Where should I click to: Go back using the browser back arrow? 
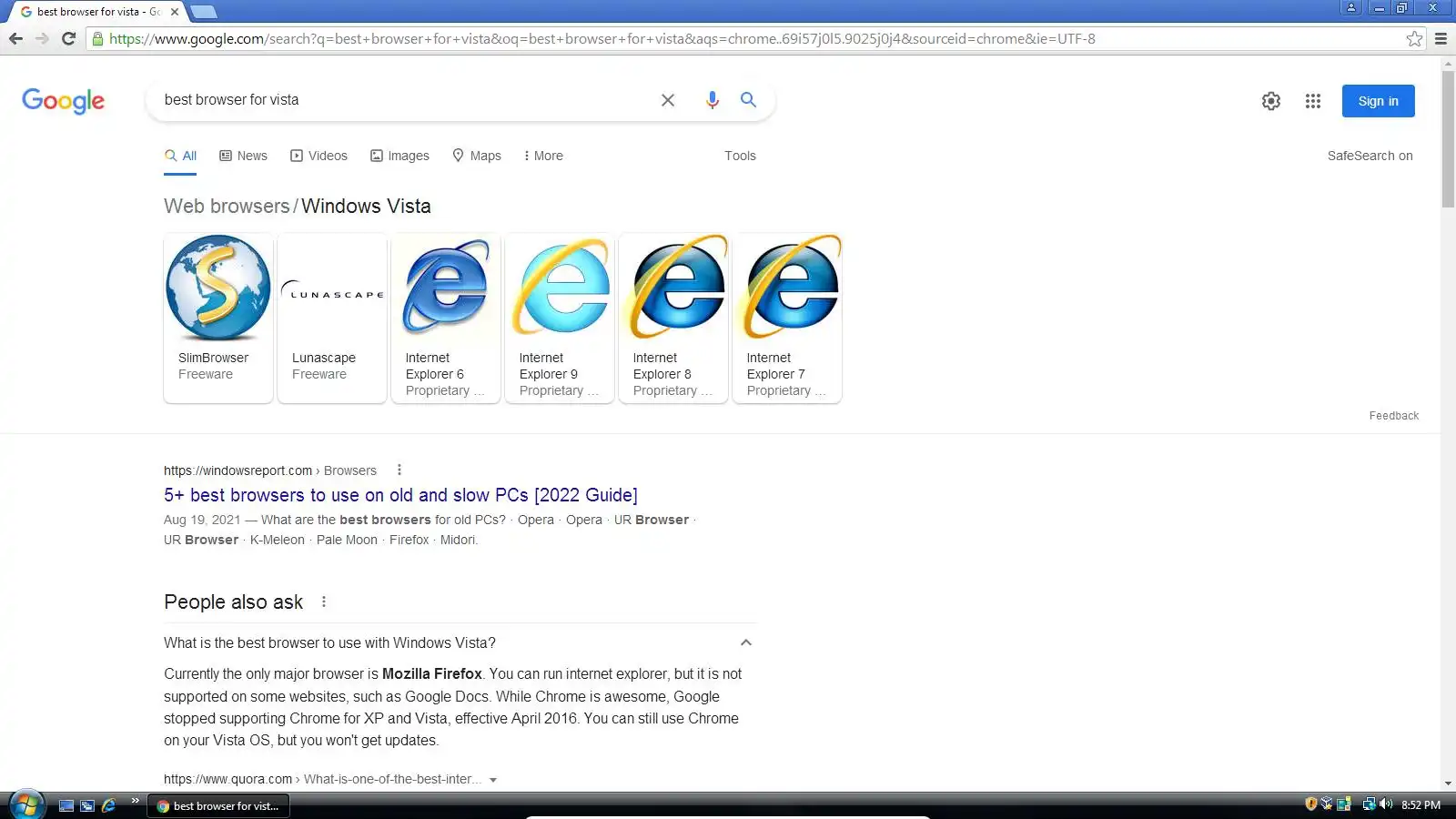(x=15, y=38)
